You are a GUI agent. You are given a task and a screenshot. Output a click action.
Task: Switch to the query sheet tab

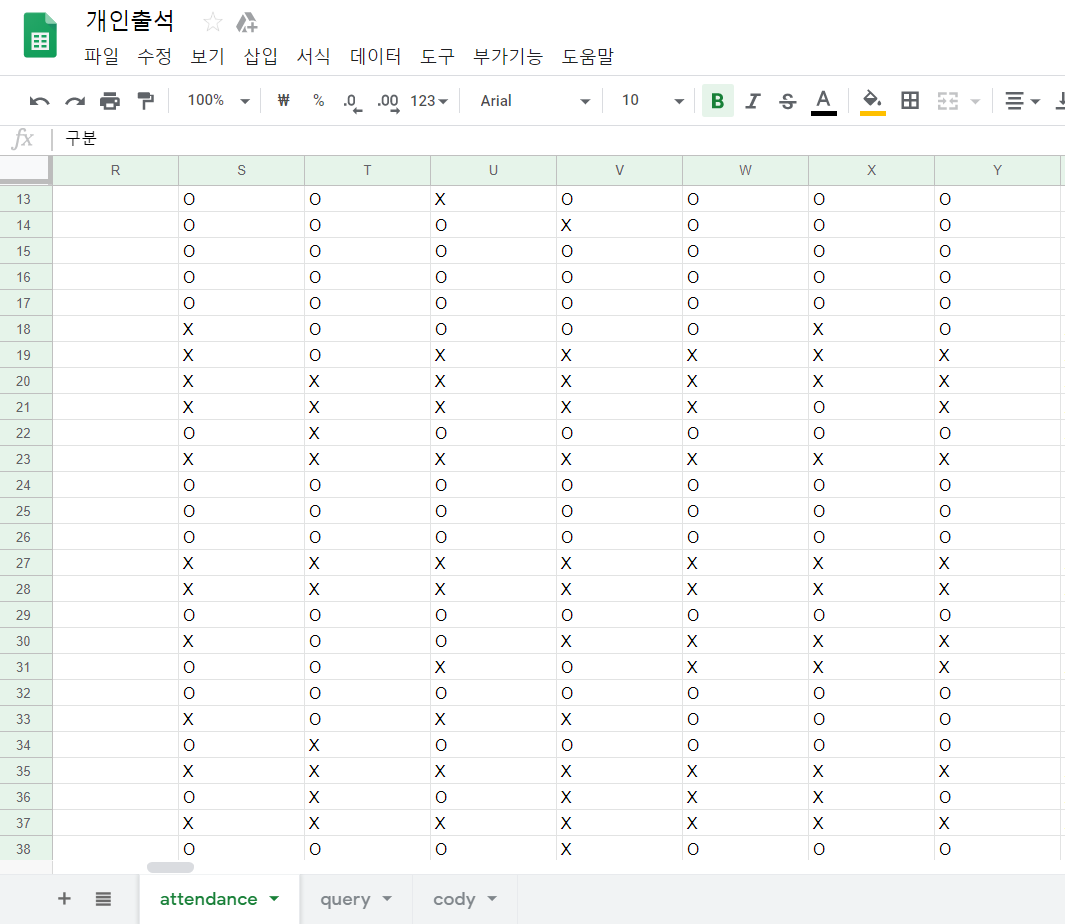(x=345, y=899)
